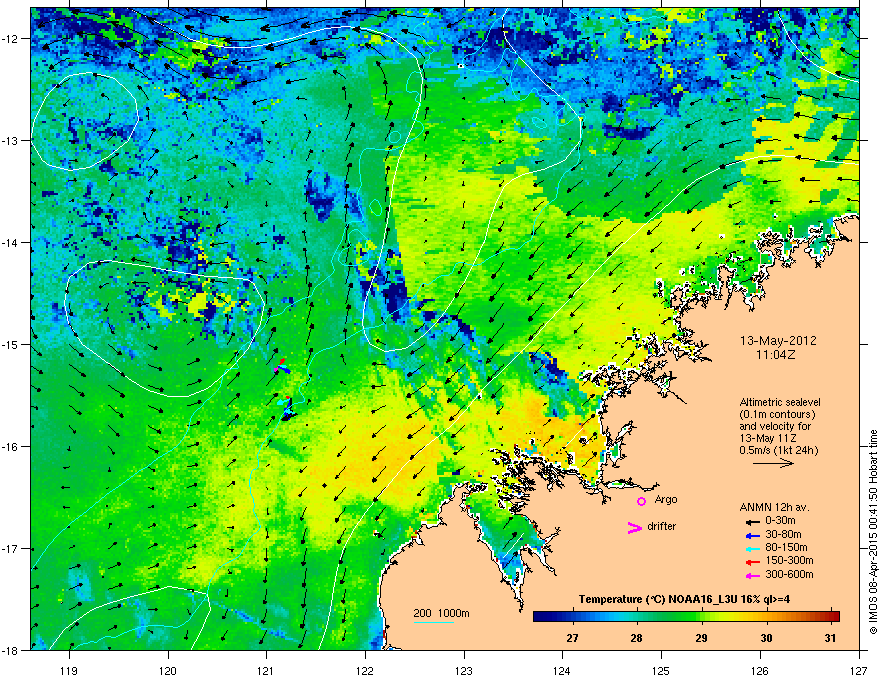Image resolution: width=880 pixels, height=680 pixels.
Task: Click the black 0-30m arrow legend icon
Action: pos(752,522)
